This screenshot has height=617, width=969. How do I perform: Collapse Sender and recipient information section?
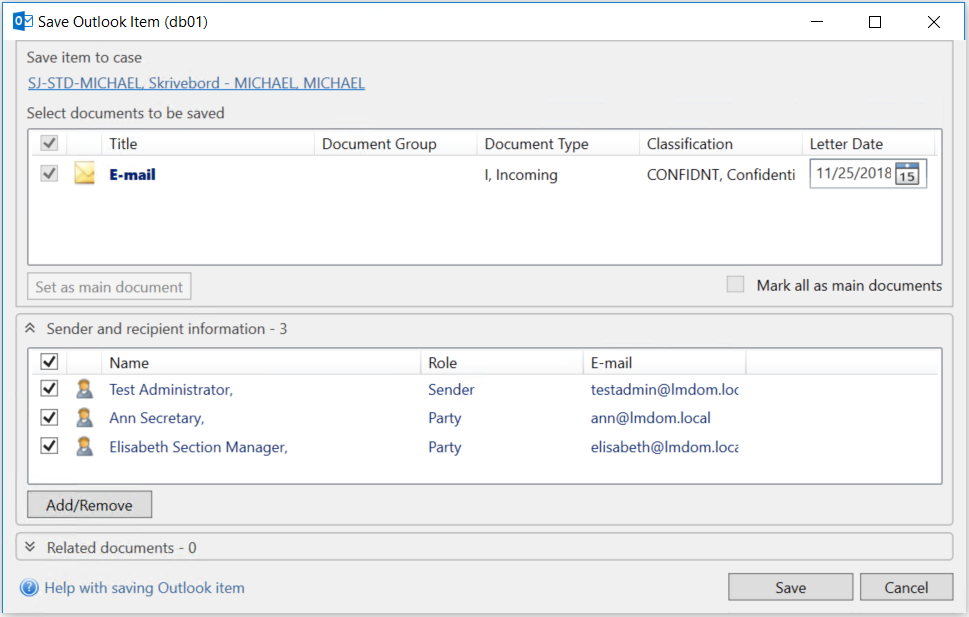click(30, 329)
